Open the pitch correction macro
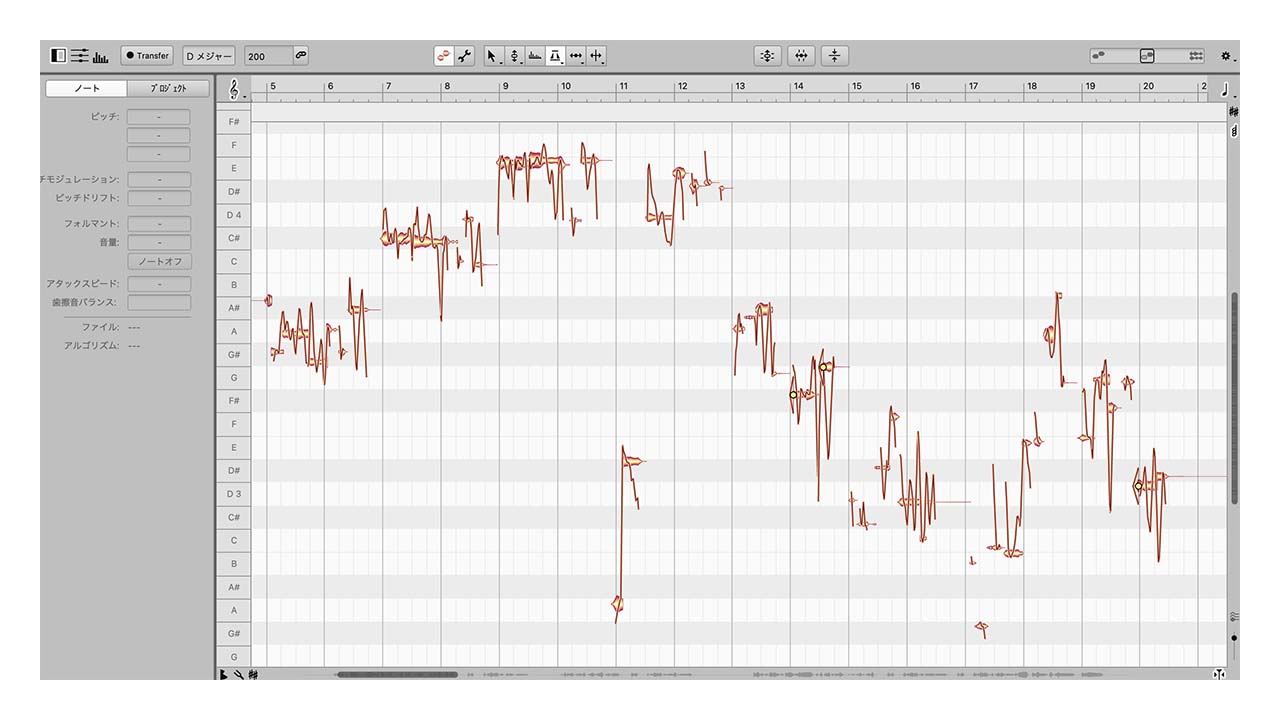The image size is (1280, 720). (767, 56)
